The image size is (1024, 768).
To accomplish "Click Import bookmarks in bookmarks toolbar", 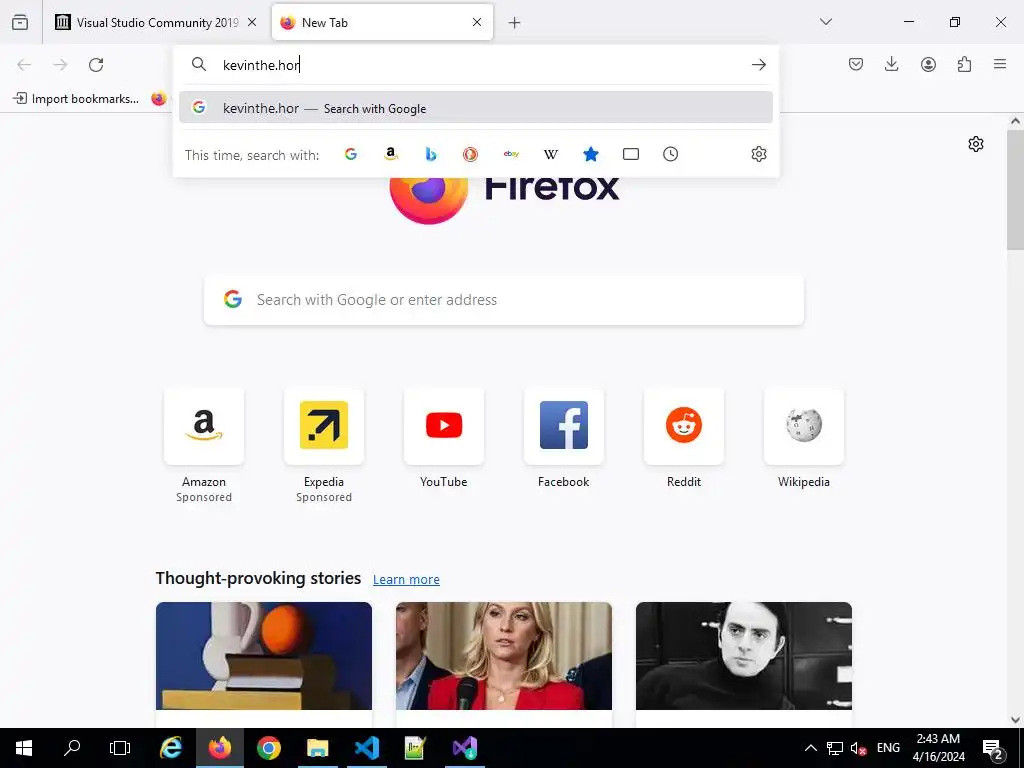I will (x=76, y=99).
